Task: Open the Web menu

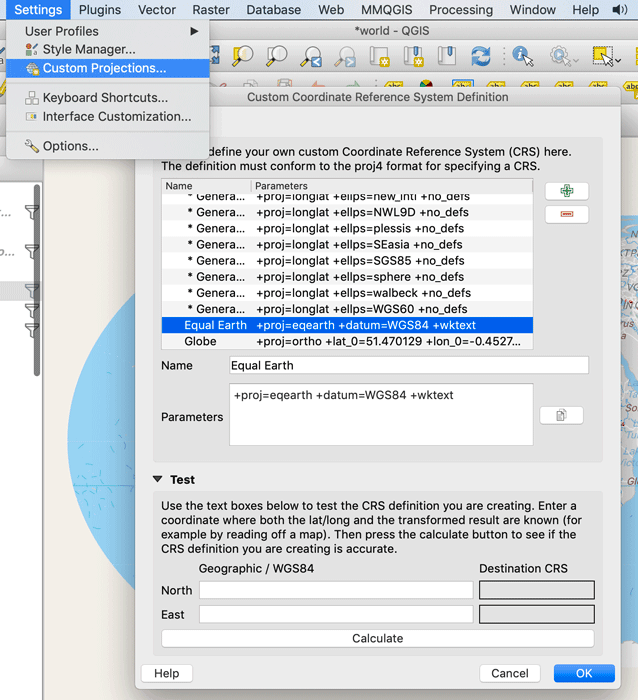Action: (x=331, y=9)
